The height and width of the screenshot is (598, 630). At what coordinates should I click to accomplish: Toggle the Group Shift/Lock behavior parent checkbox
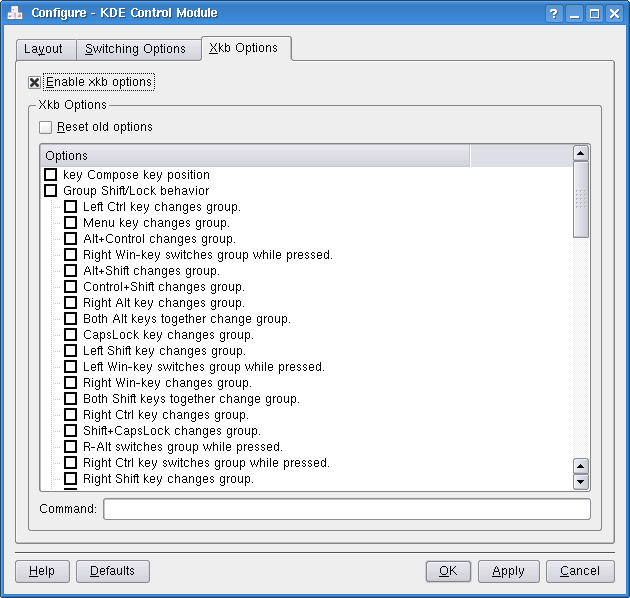[50, 191]
